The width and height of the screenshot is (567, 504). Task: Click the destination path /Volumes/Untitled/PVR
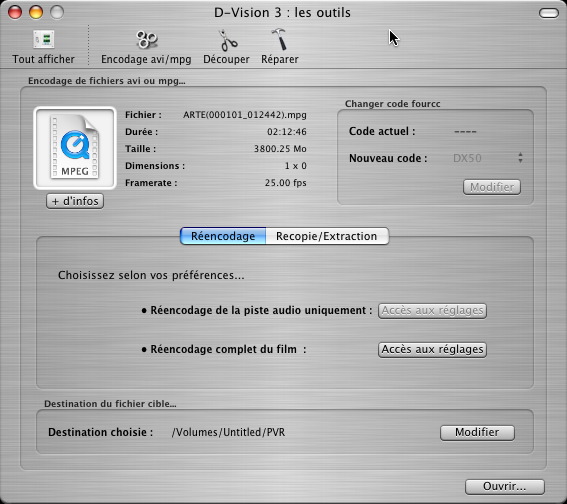(x=229, y=432)
